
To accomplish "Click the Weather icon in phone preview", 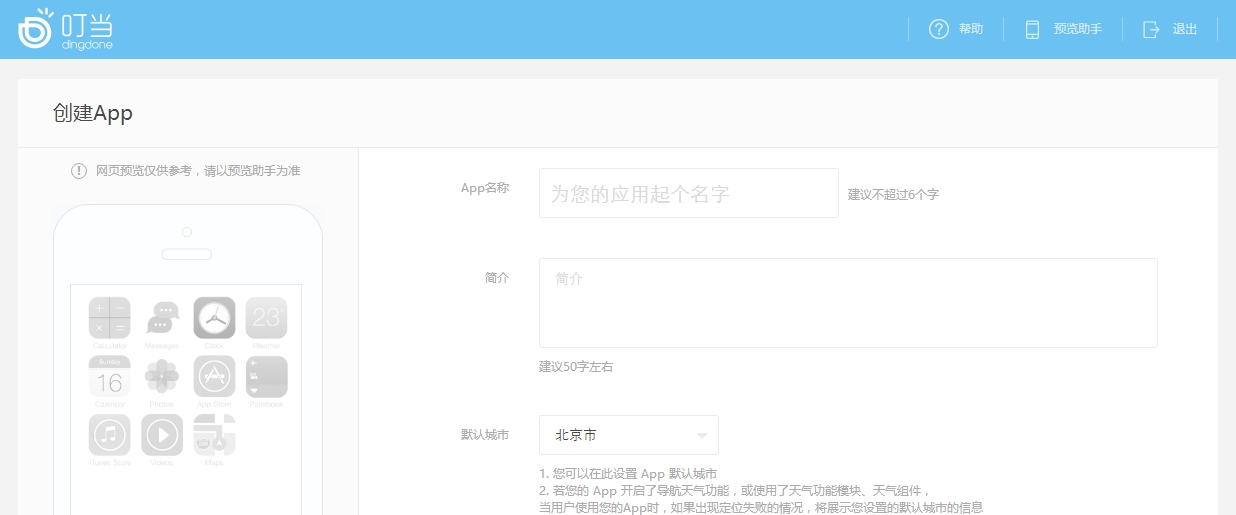I will (266, 318).
